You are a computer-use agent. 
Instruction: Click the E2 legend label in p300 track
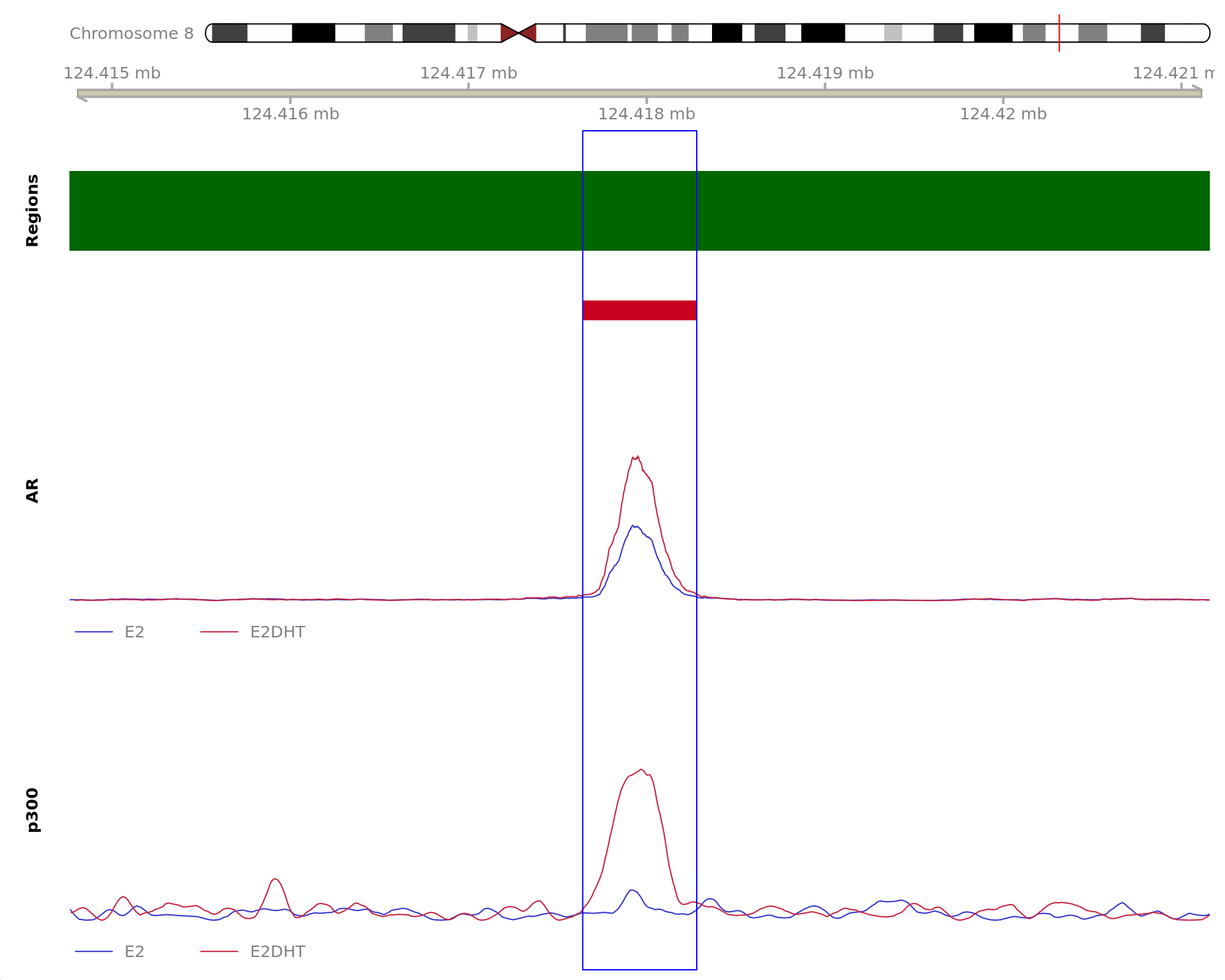click(x=135, y=952)
